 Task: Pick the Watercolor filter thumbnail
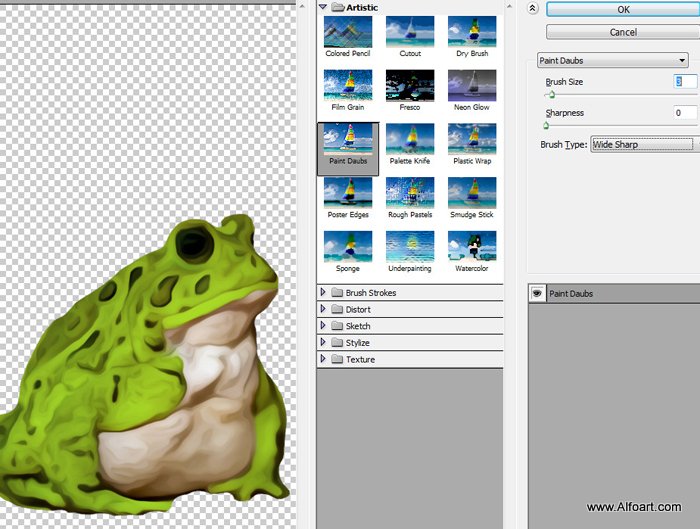pyautogui.click(x=472, y=246)
